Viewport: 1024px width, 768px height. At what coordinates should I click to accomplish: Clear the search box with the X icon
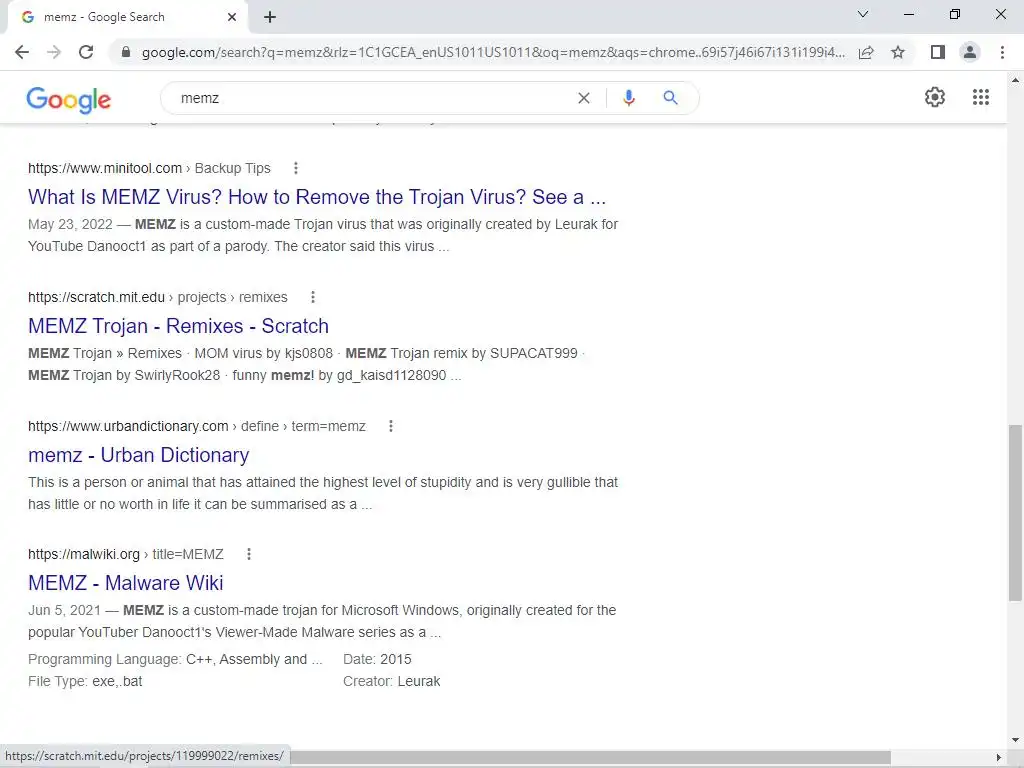pyautogui.click(x=584, y=98)
